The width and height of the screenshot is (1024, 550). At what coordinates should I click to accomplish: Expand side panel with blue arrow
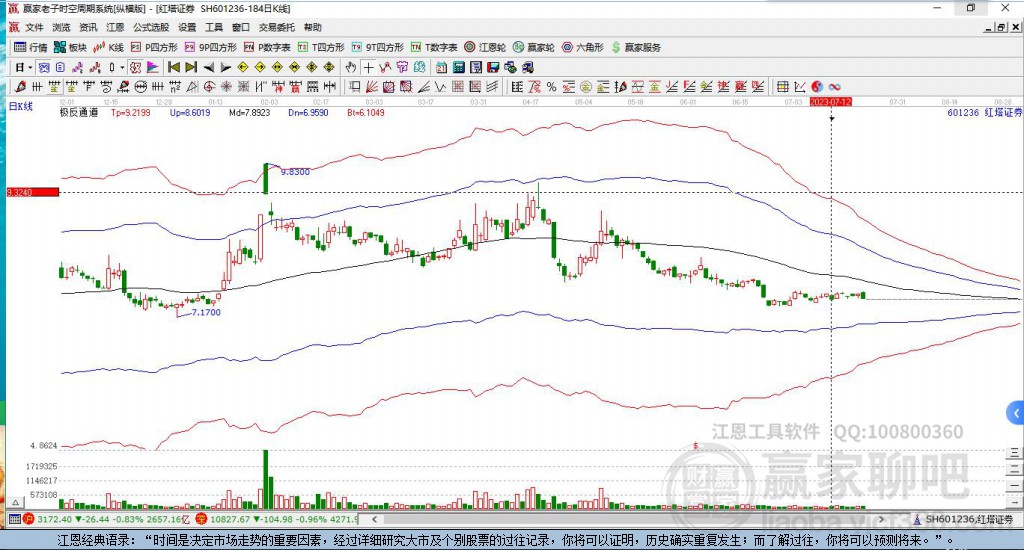click(1016, 413)
